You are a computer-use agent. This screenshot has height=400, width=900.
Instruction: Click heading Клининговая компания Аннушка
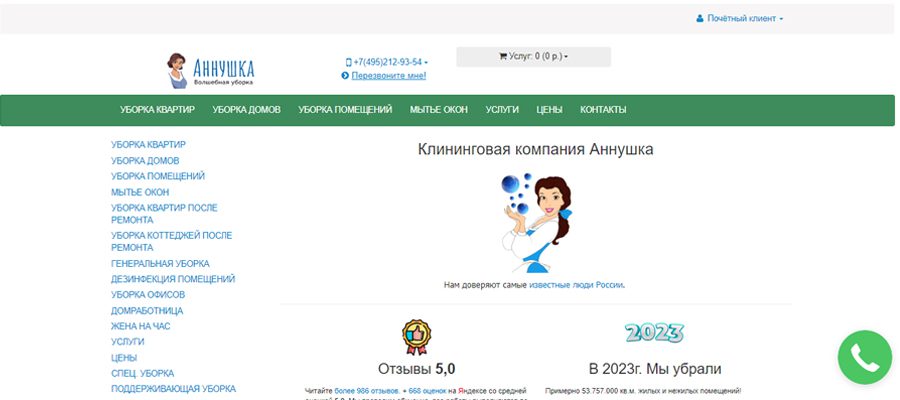point(536,149)
